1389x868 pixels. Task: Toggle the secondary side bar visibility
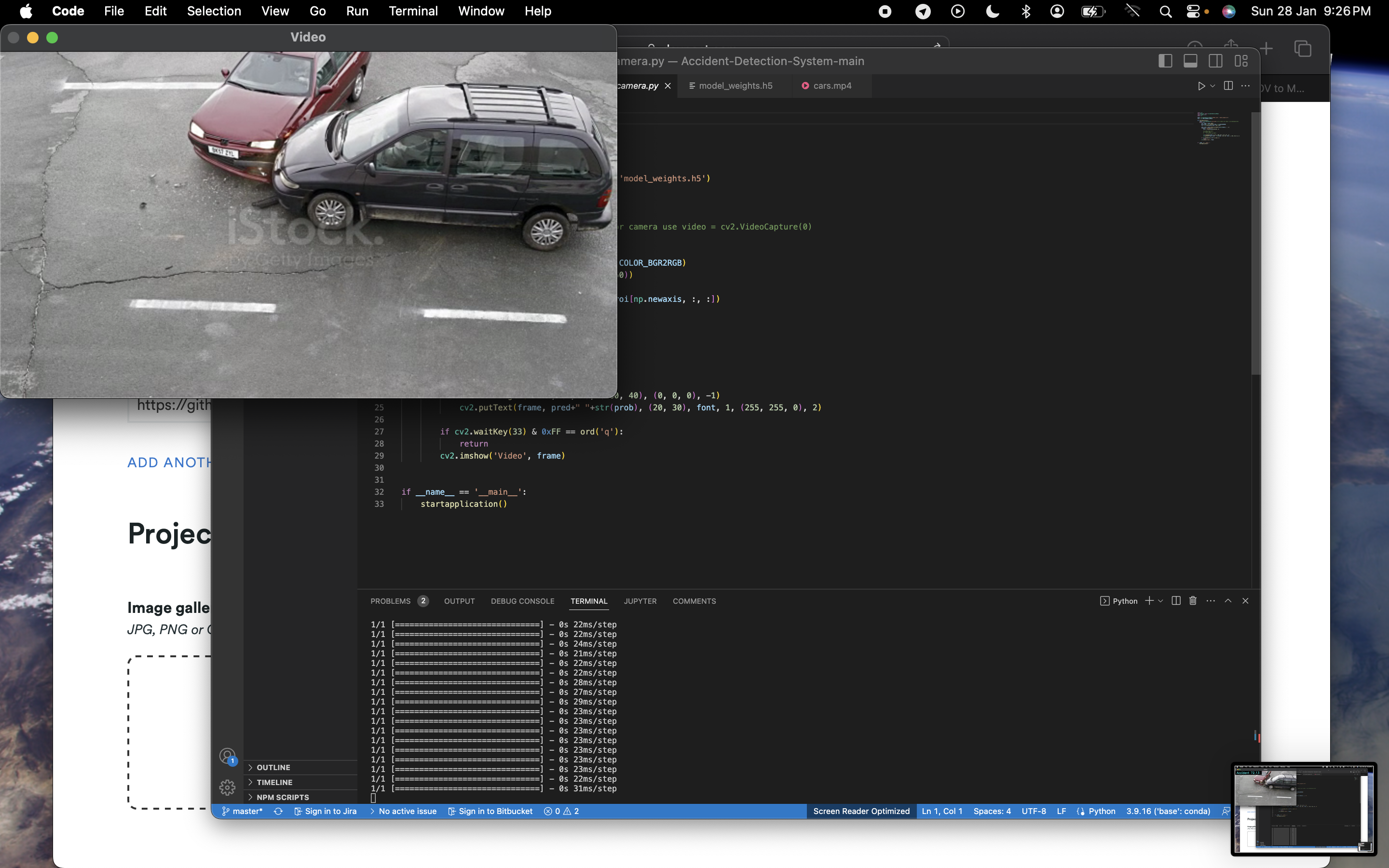[x=1216, y=61]
